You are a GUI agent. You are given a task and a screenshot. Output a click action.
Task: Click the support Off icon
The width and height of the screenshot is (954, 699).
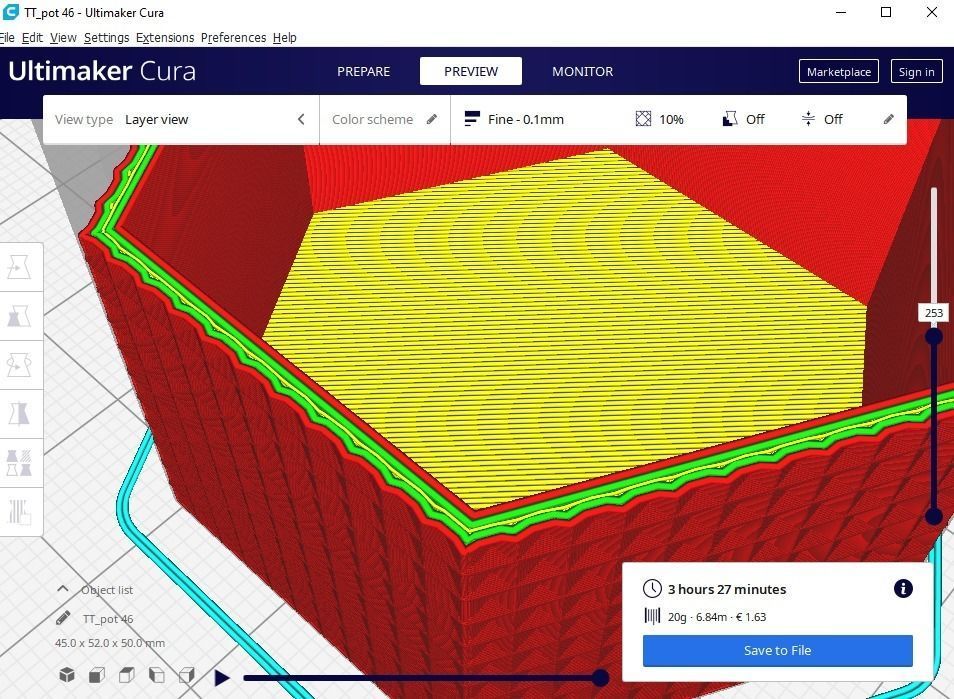click(x=729, y=119)
